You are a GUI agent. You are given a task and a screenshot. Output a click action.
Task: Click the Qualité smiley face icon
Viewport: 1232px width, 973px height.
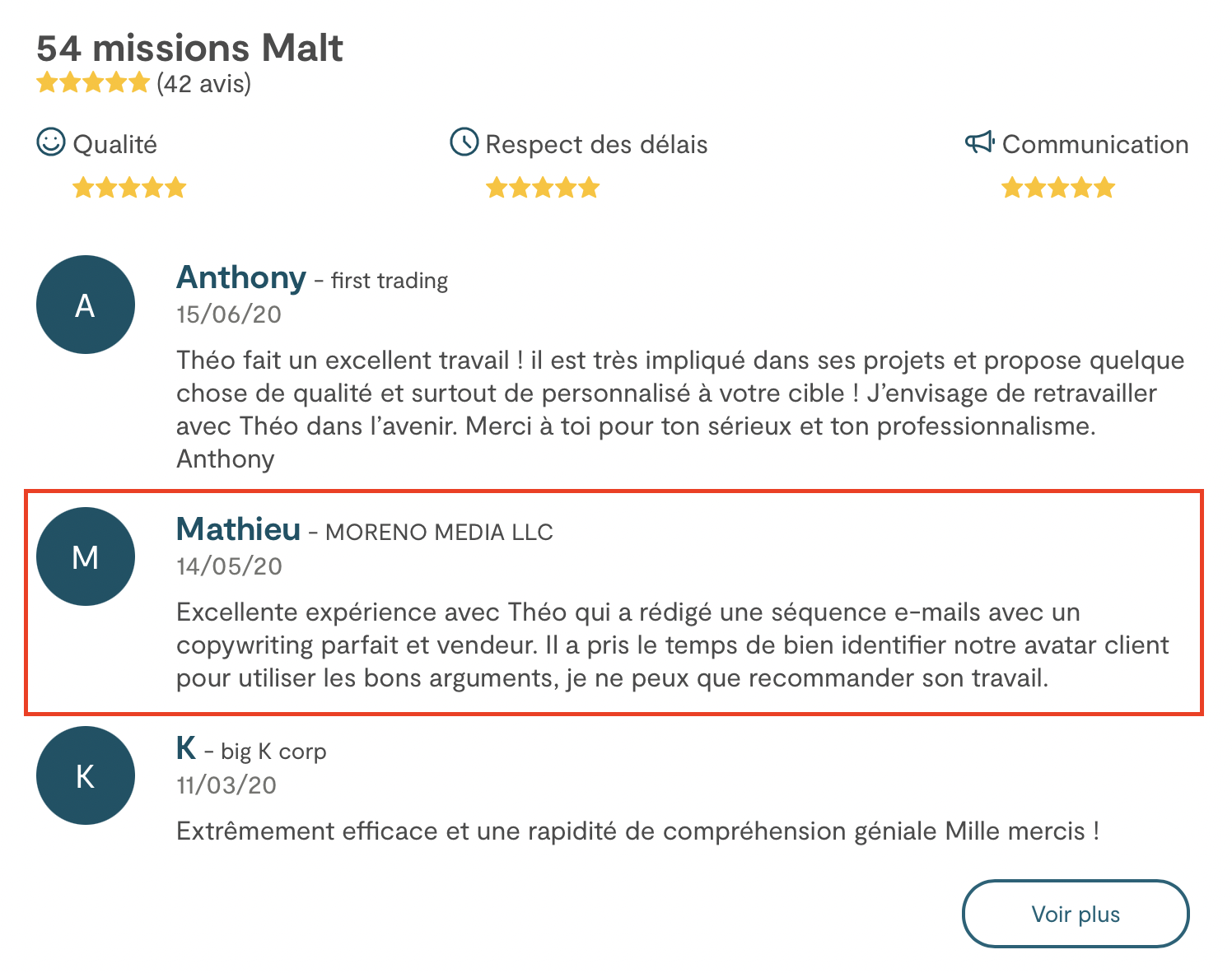coord(51,142)
